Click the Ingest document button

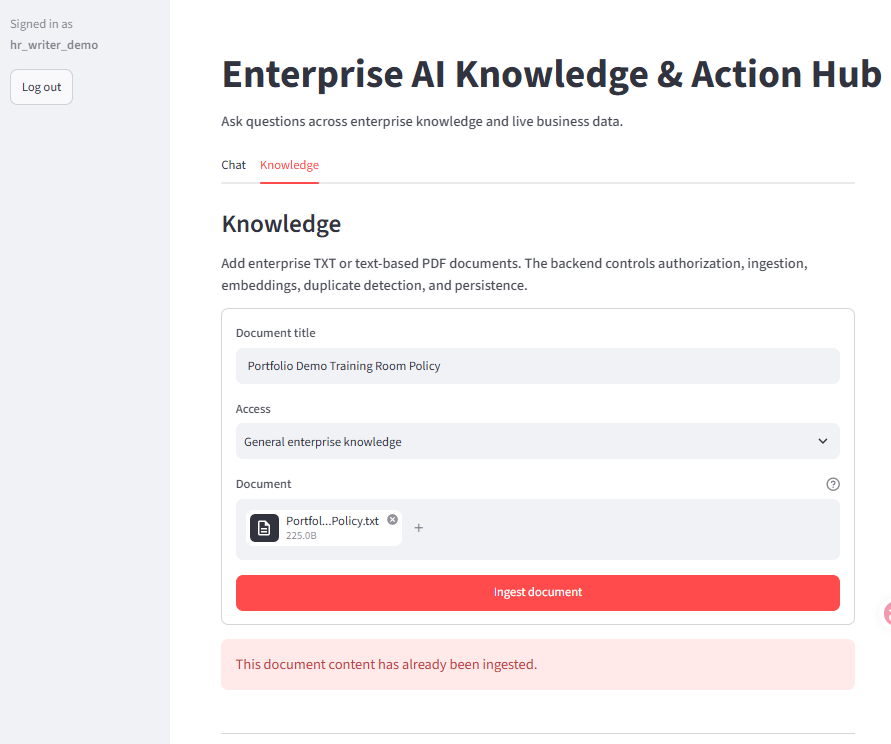coord(538,593)
